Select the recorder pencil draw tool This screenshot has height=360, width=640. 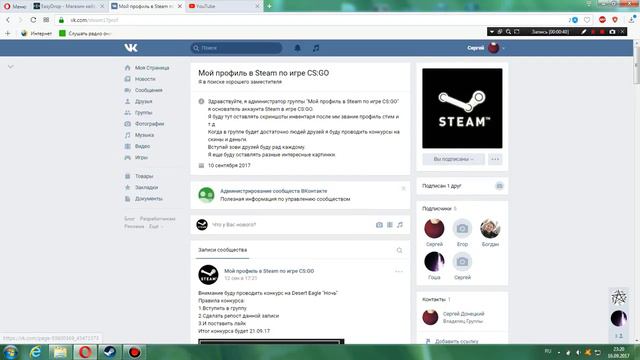coord(584,31)
